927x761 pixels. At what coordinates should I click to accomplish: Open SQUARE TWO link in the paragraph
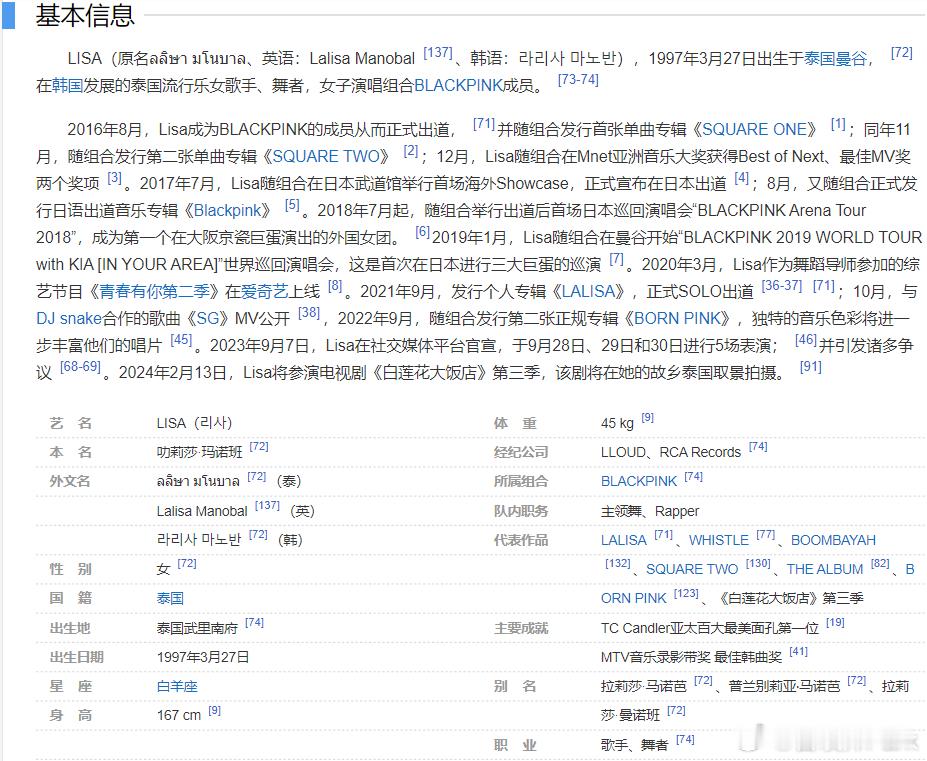coord(325,157)
